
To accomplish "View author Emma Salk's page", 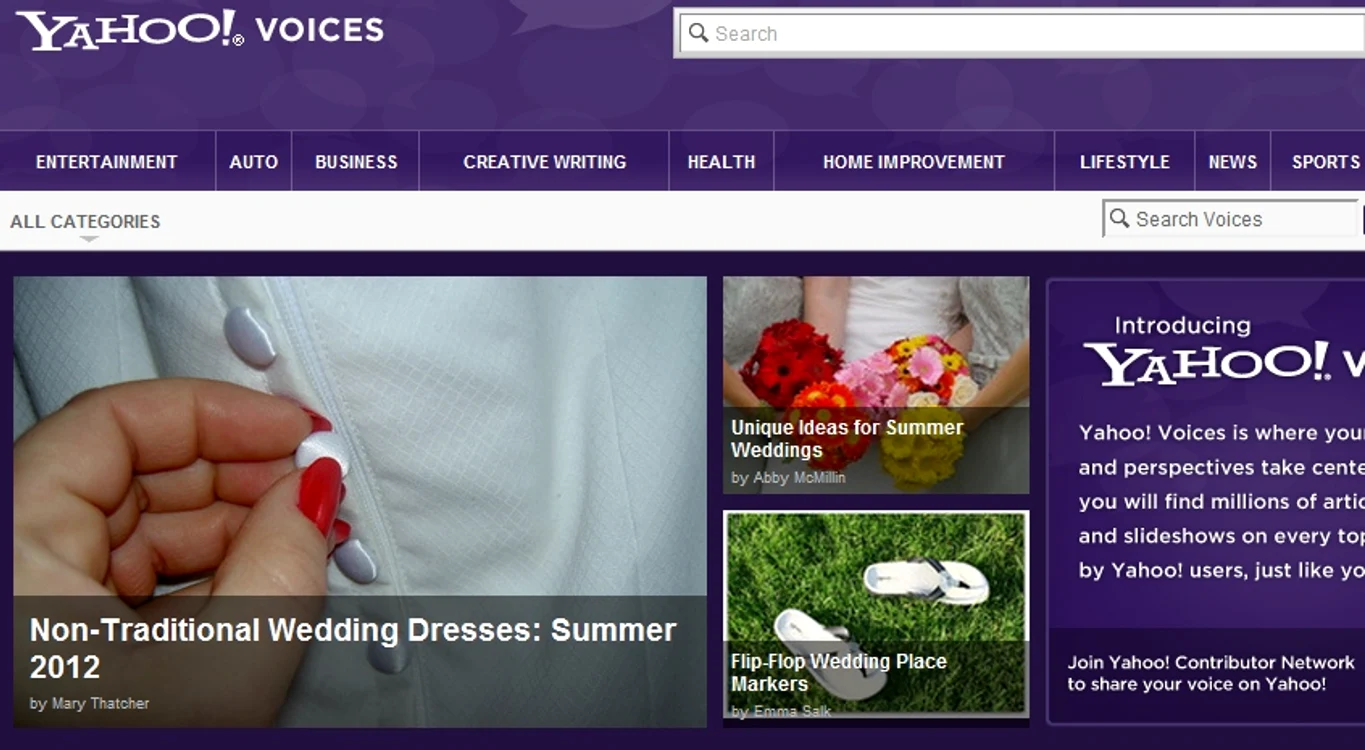I will [791, 712].
